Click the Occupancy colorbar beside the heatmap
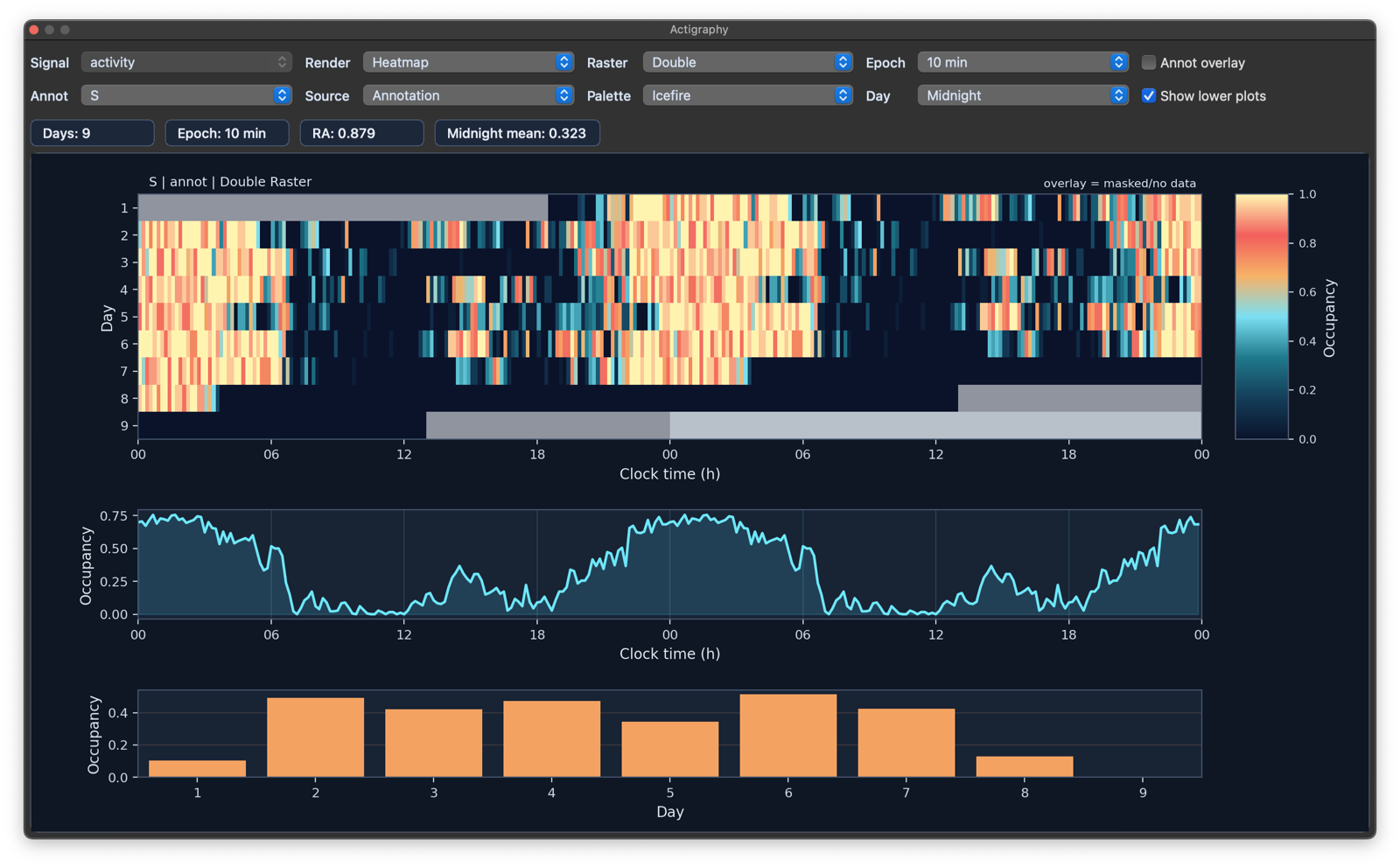Viewport: 1400px width, 867px height. (x=1261, y=316)
